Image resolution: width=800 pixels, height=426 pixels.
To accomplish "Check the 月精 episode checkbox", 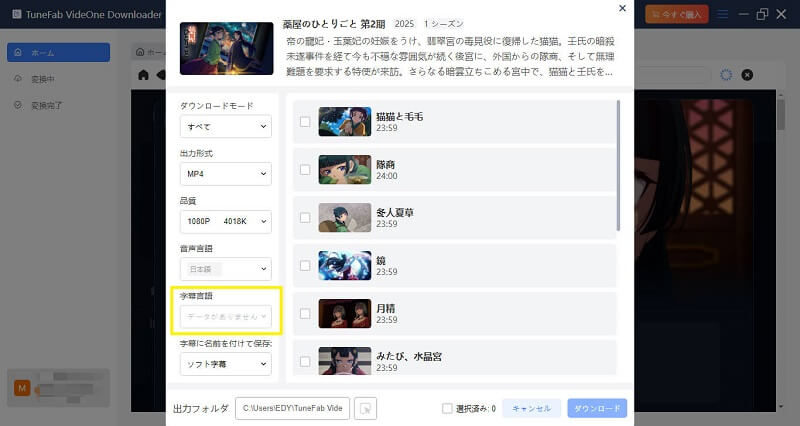I will pyautogui.click(x=305, y=313).
